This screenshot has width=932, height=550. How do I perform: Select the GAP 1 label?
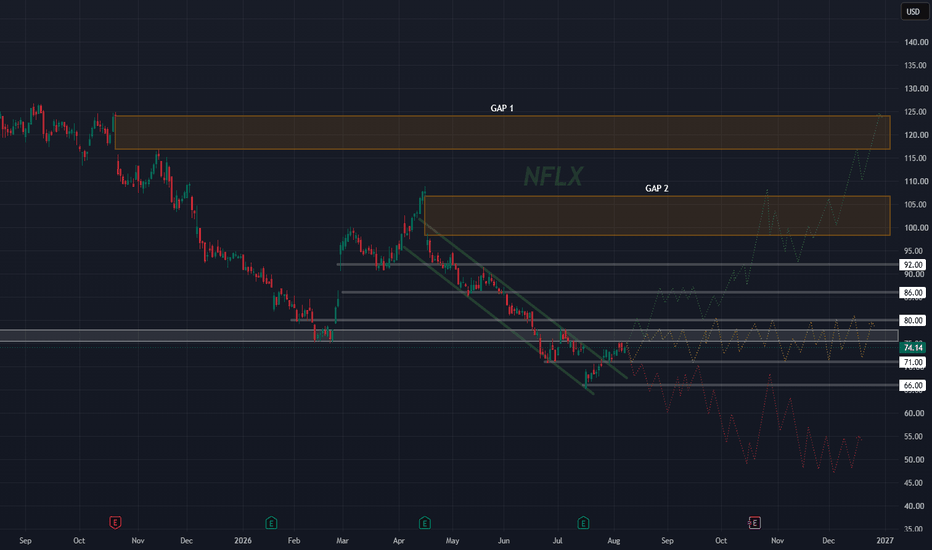[x=502, y=108]
